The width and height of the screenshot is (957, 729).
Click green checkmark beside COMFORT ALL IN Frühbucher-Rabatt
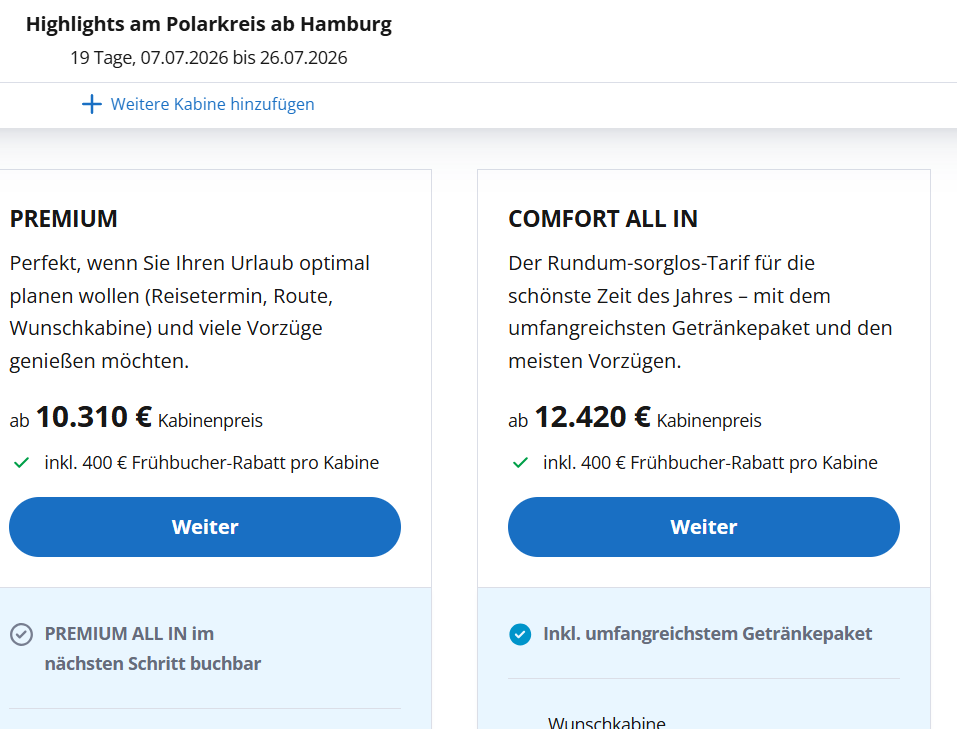[520, 463]
